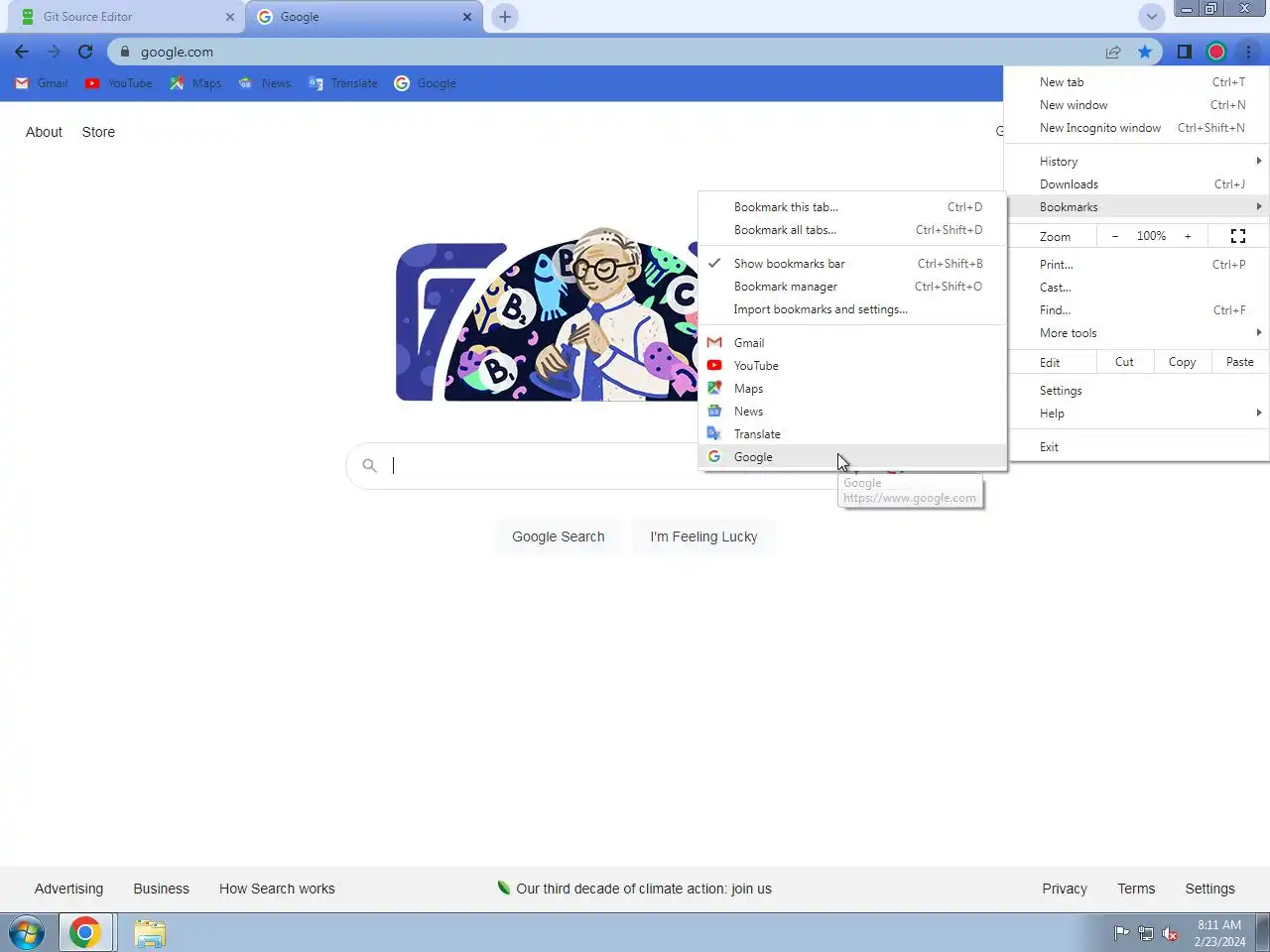The height and width of the screenshot is (952, 1270).
Task: Expand the History submenu
Action: coord(1137,162)
